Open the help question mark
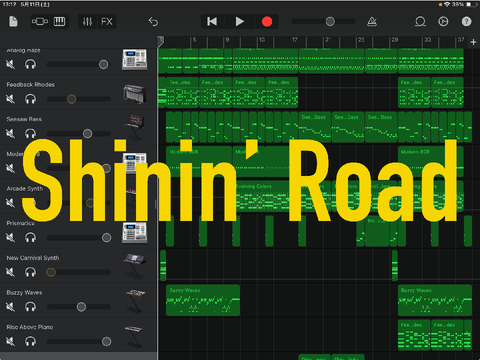The width and height of the screenshot is (480, 360). tap(466, 22)
